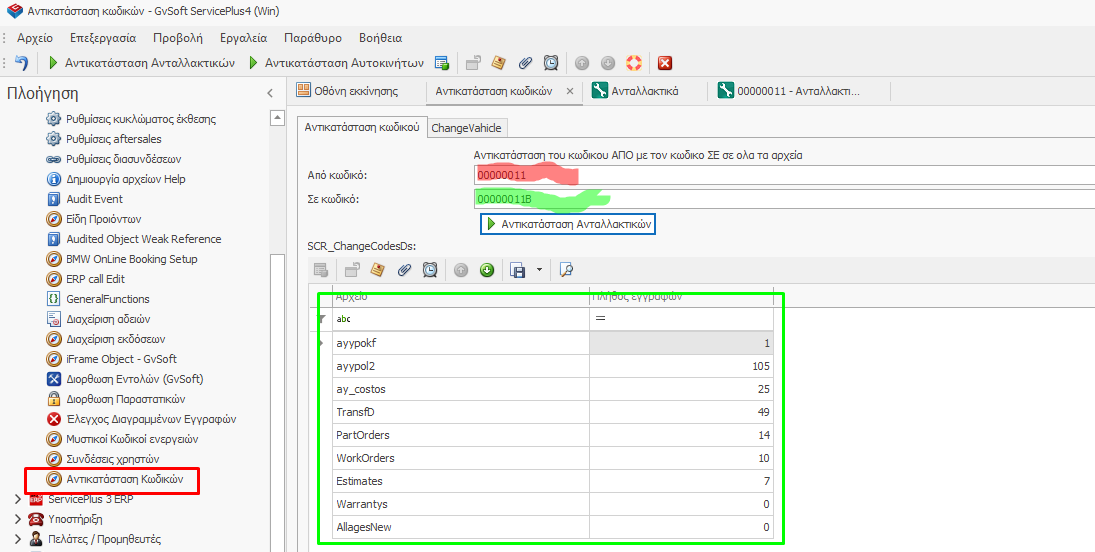
Task: Expand the Υποστήριξη tree node
Action: pyautogui.click(x=17, y=519)
